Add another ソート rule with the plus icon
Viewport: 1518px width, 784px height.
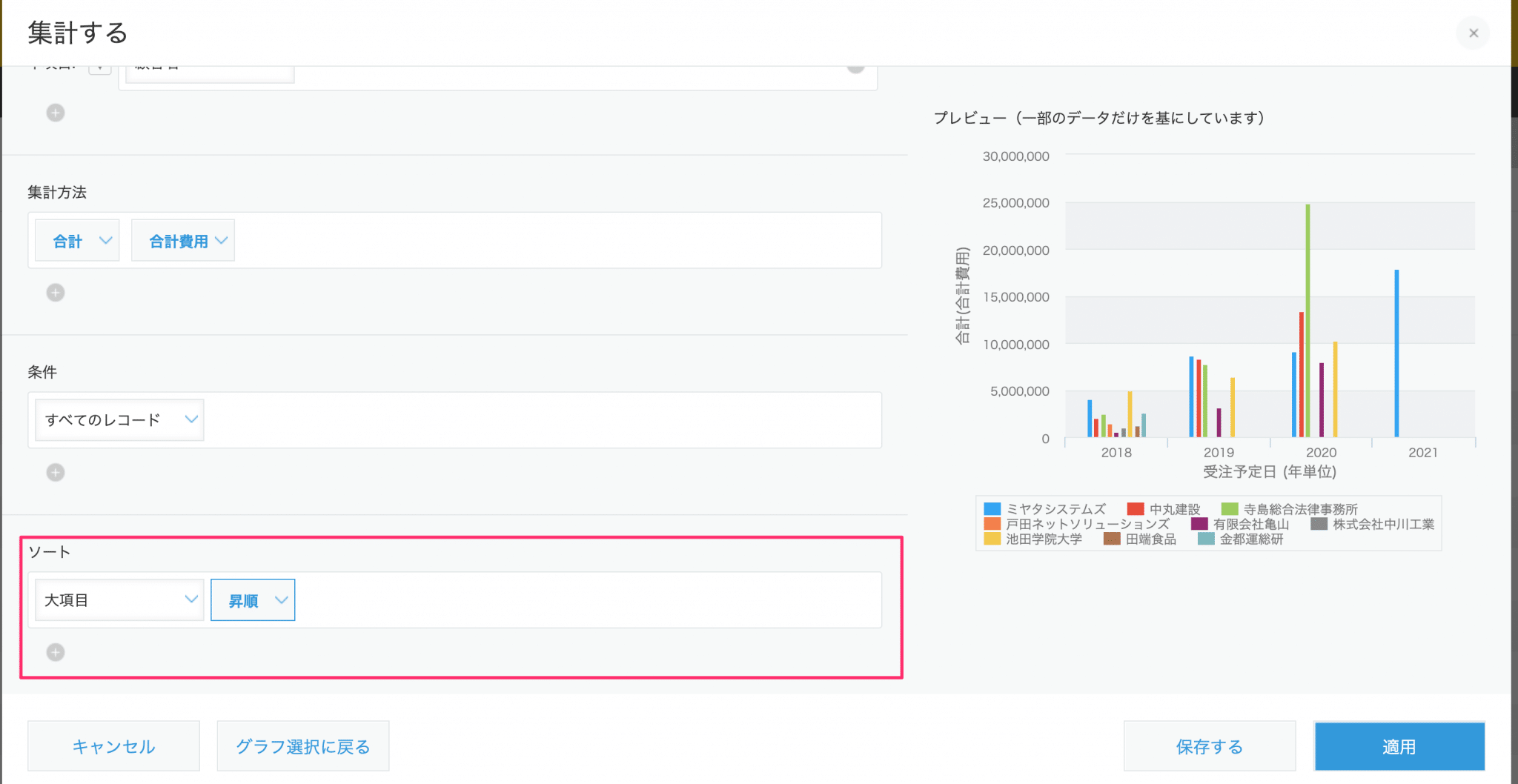point(56,652)
